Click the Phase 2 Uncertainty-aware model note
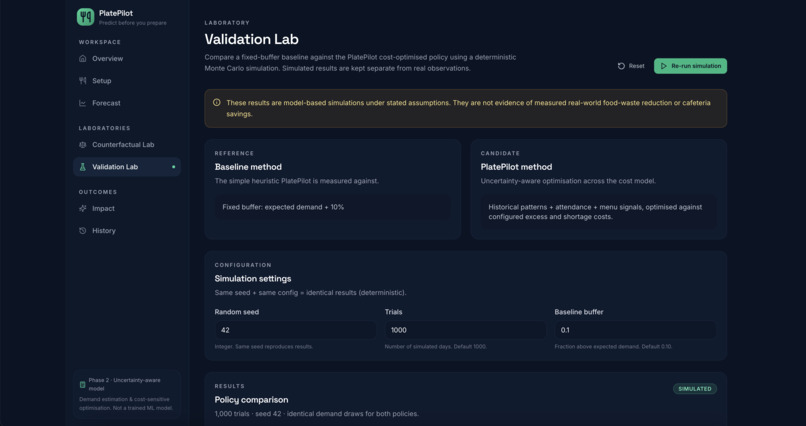806x426 pixels. 127,394
